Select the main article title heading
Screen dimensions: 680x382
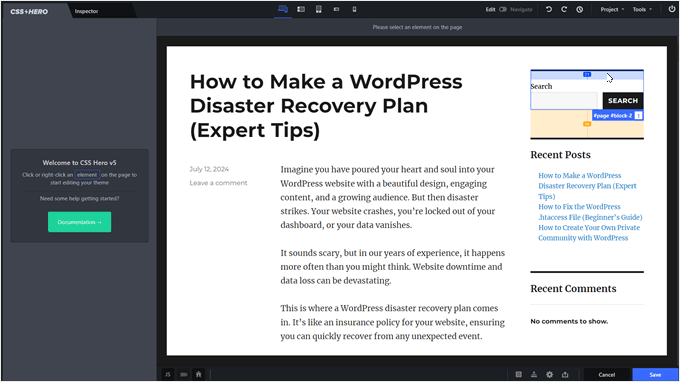(x=326, y=106)
